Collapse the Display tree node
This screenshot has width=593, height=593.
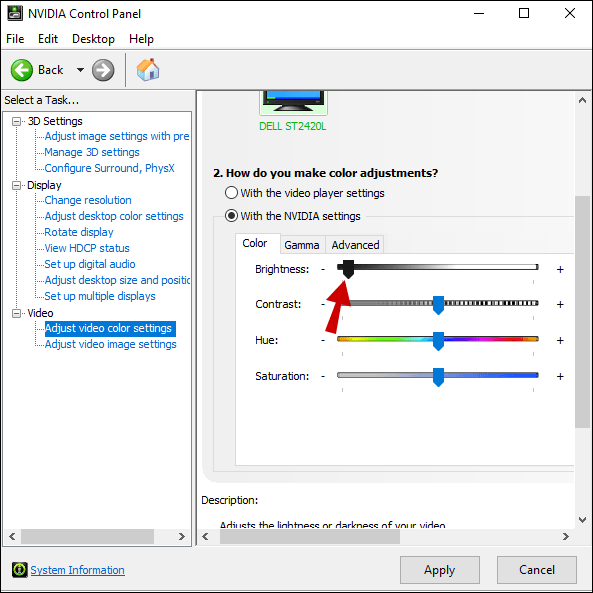[16, 185]
